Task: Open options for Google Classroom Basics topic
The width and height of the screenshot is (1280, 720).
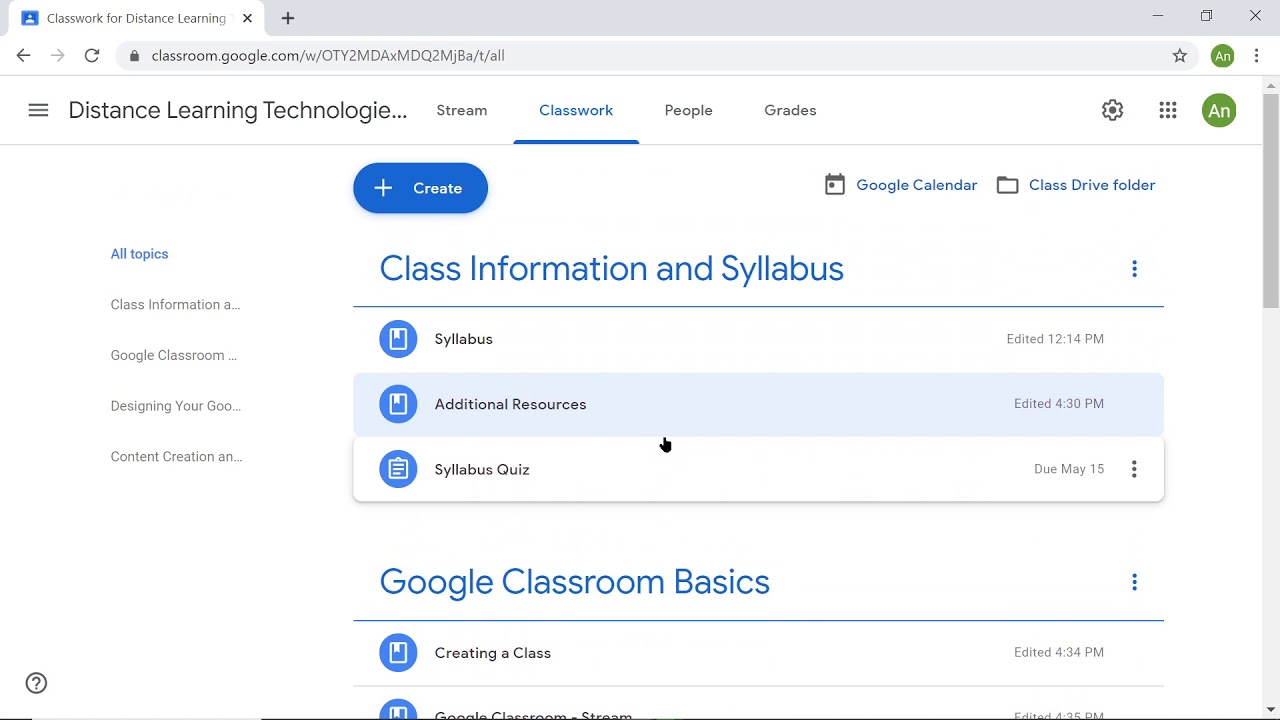Action: [x=1134, y=582]
